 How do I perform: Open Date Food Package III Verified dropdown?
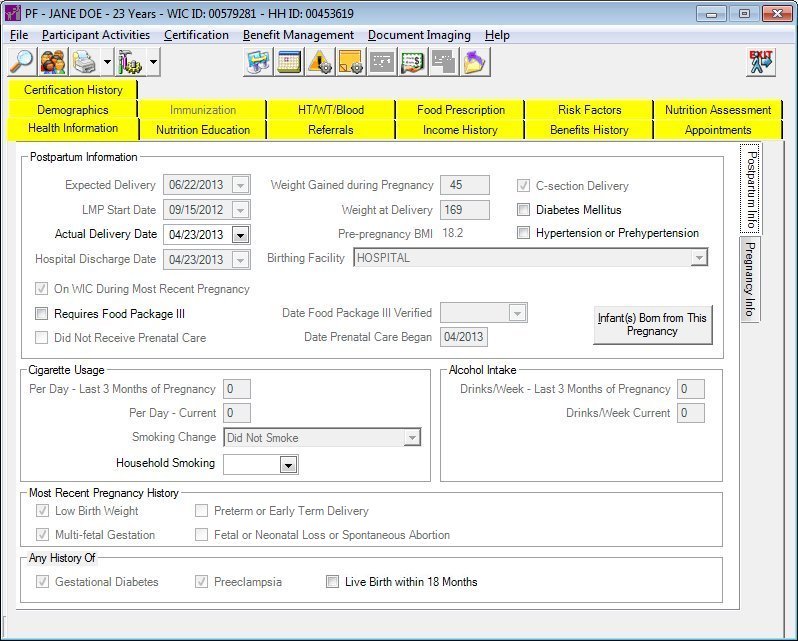[517, 313]
